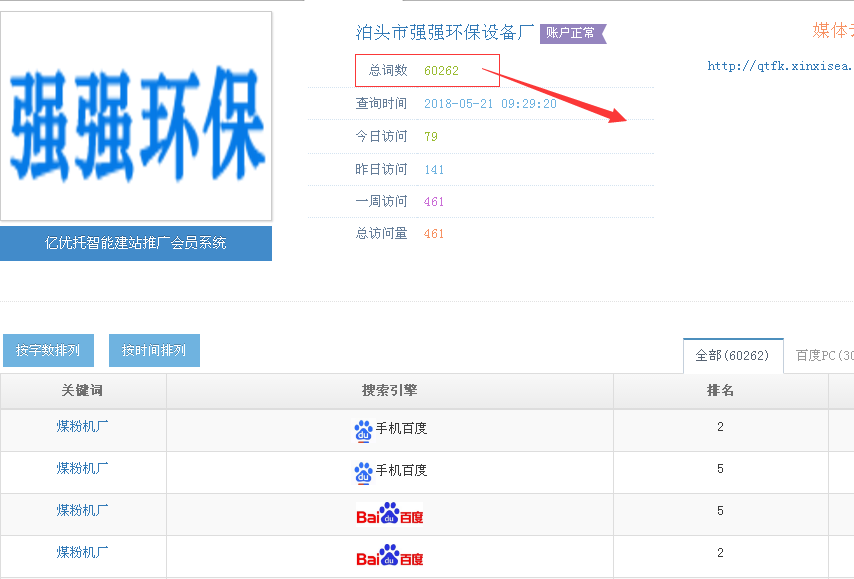854x579 pixels.
Task: Click the 今日访问 count 79
Action: click(x=431, y=137)
